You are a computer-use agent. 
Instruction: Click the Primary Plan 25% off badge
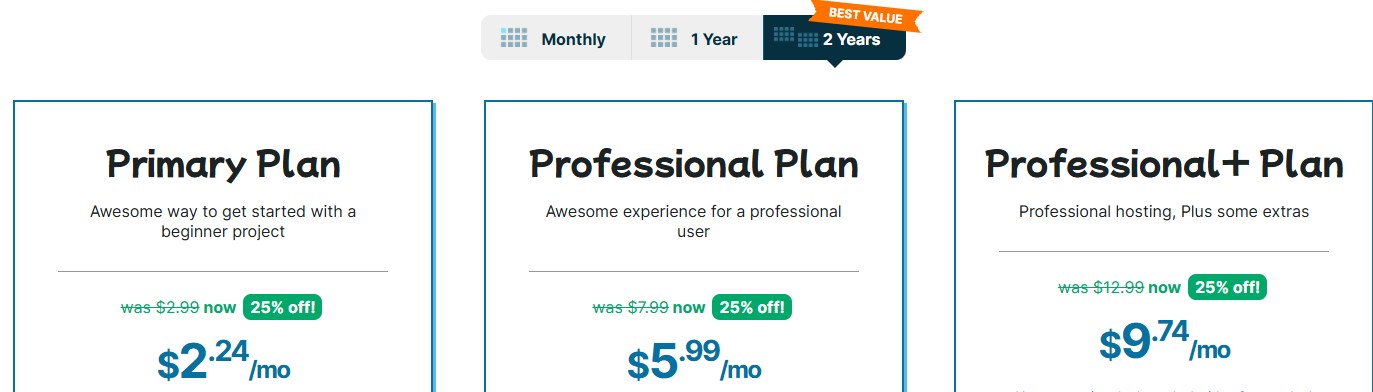(282, 307)
